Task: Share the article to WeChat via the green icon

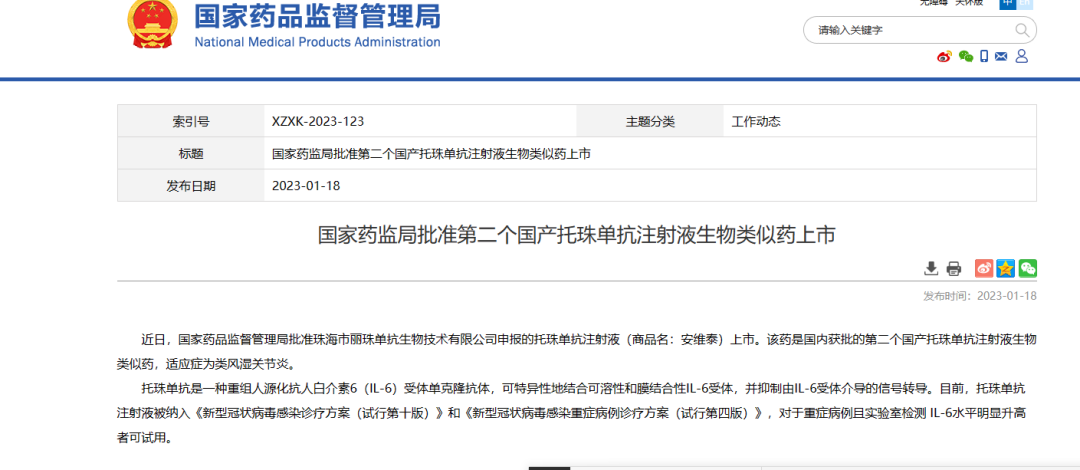Action: (x=1028, y=268)
